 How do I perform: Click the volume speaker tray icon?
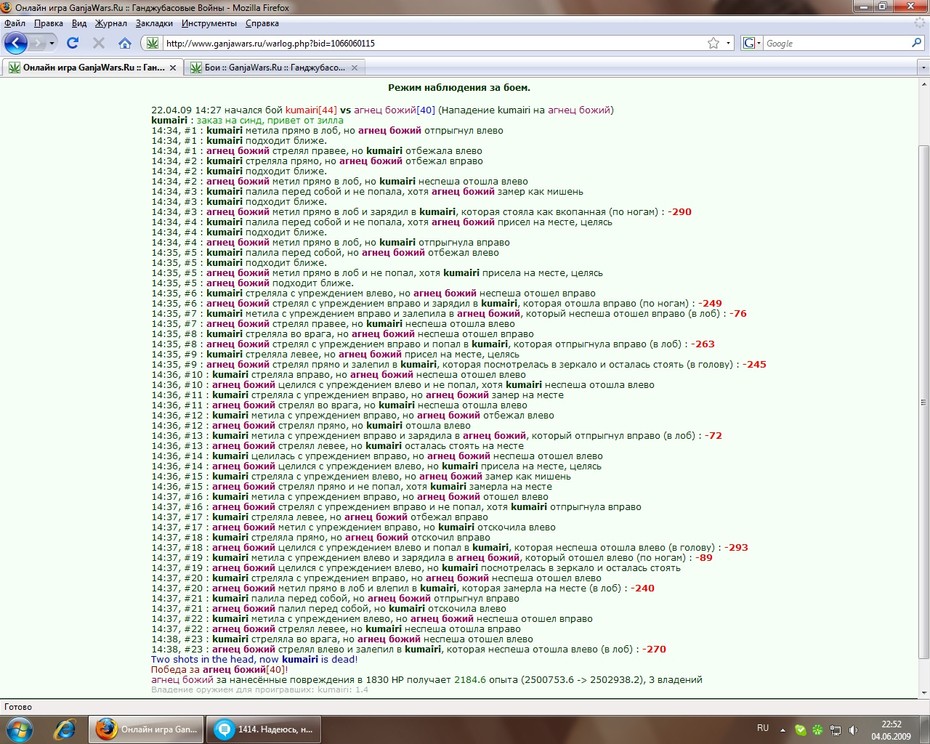point(853,730)
